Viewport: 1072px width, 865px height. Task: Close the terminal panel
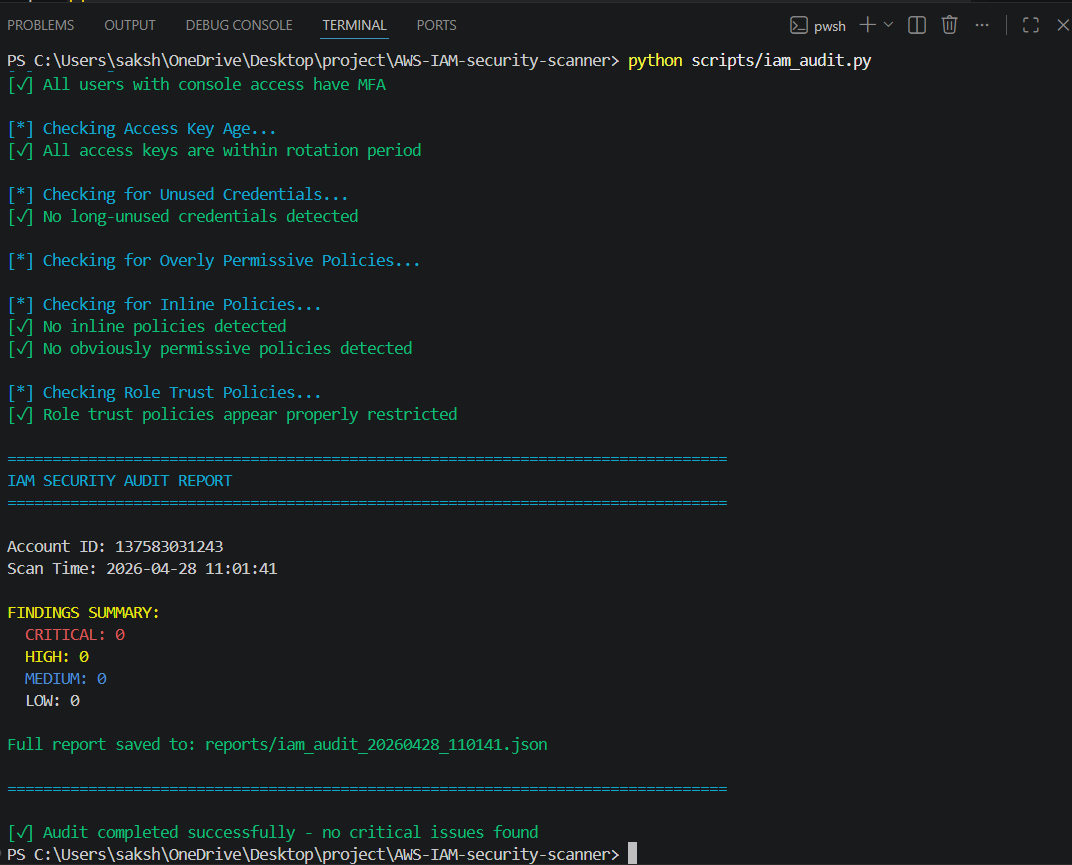tap(1062, 25)
